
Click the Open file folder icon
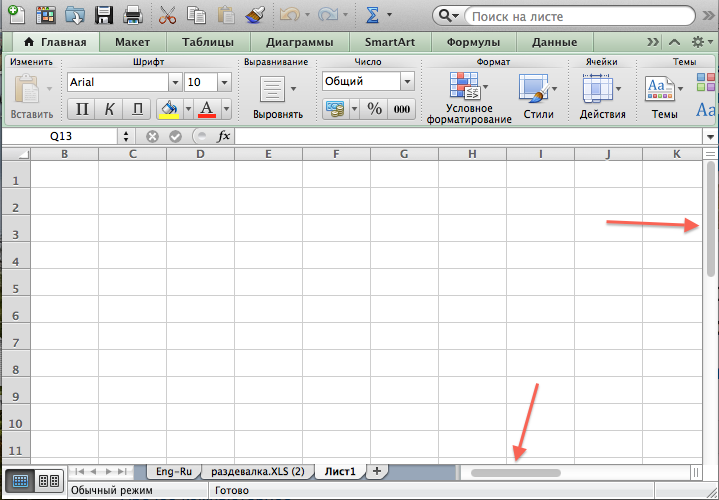[75, 16]
